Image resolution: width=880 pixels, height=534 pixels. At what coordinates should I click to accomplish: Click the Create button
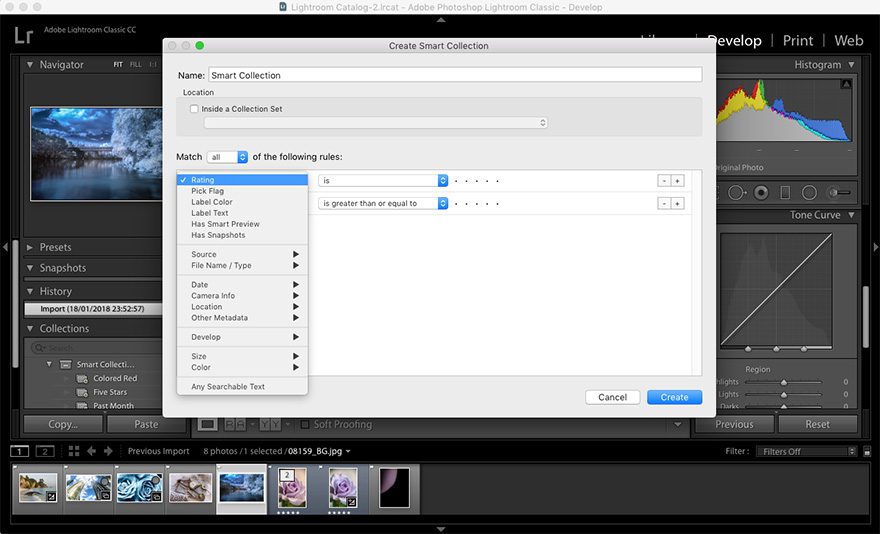[x=674, y=397]
